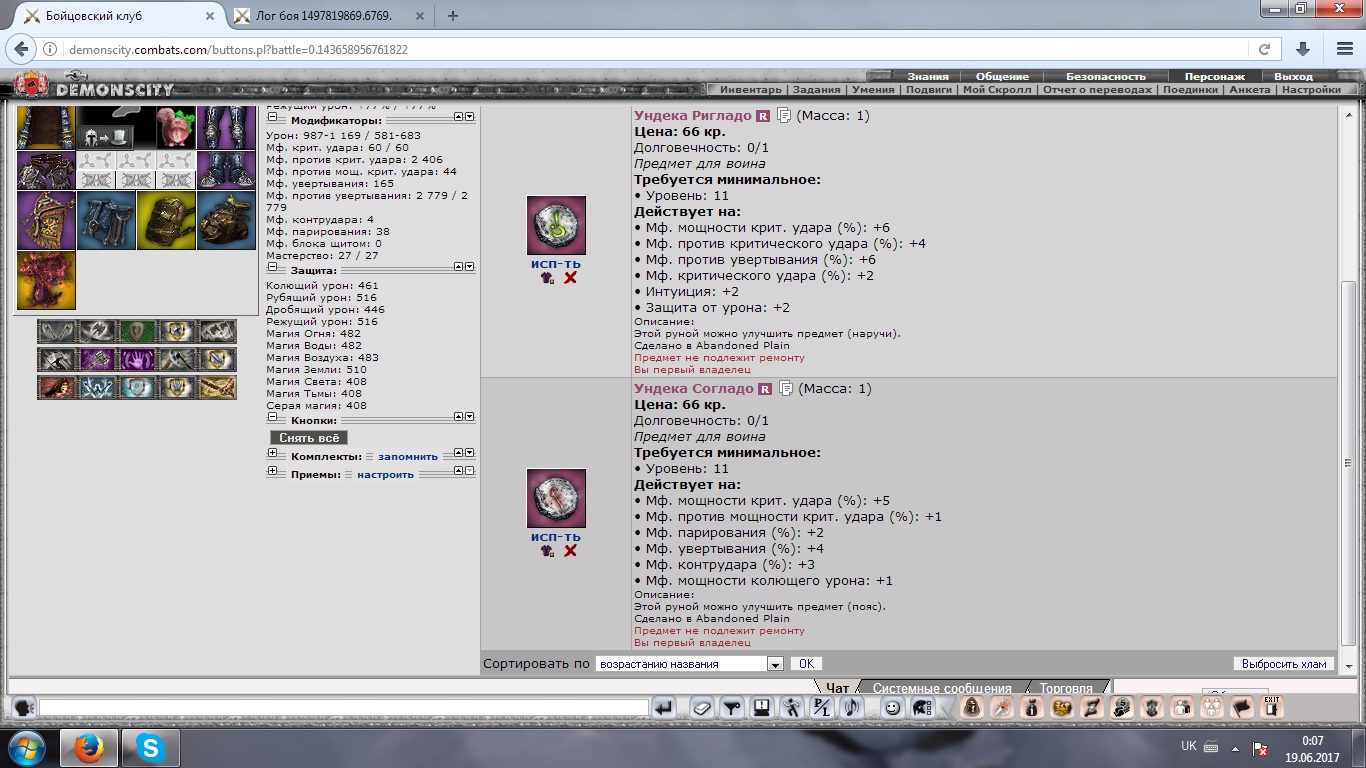Click запомнить link next to Комплекты

[408, 456]
